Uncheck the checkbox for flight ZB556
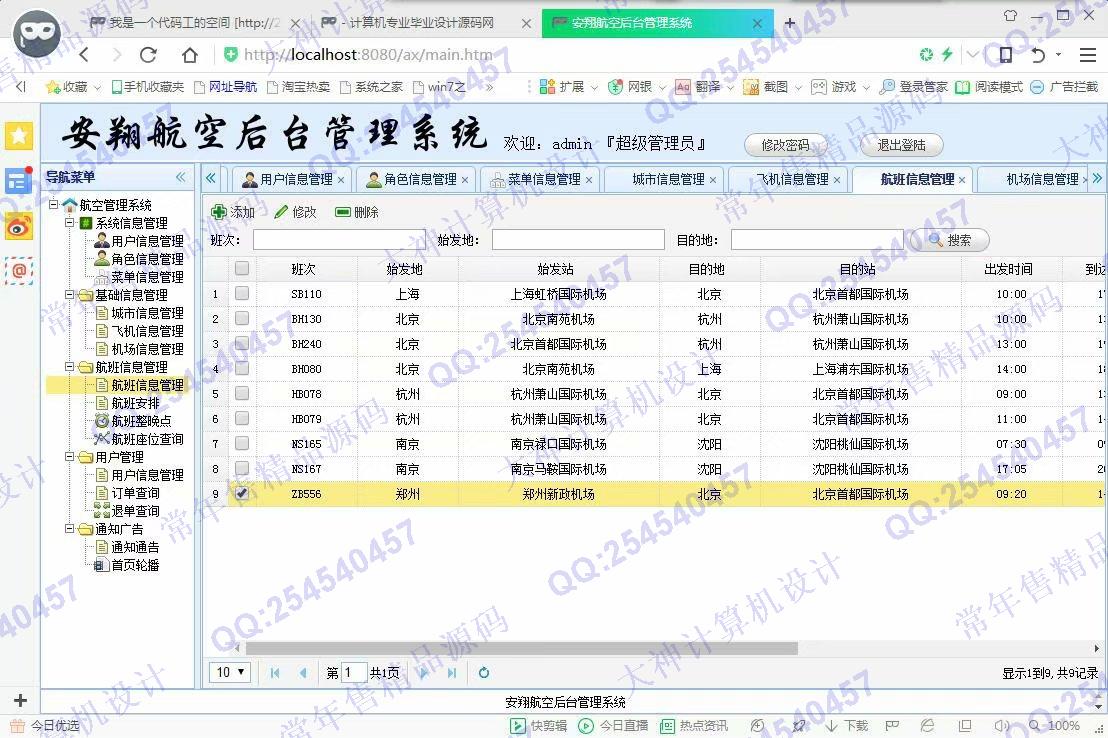This screenshot has width=1108, height=738. point(242,494)
